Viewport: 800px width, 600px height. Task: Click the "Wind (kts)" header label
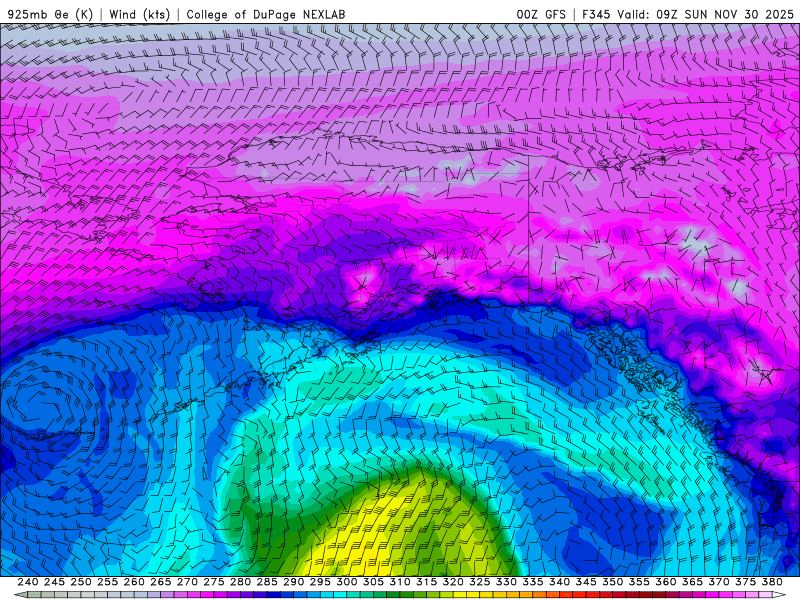pos(139,14)
